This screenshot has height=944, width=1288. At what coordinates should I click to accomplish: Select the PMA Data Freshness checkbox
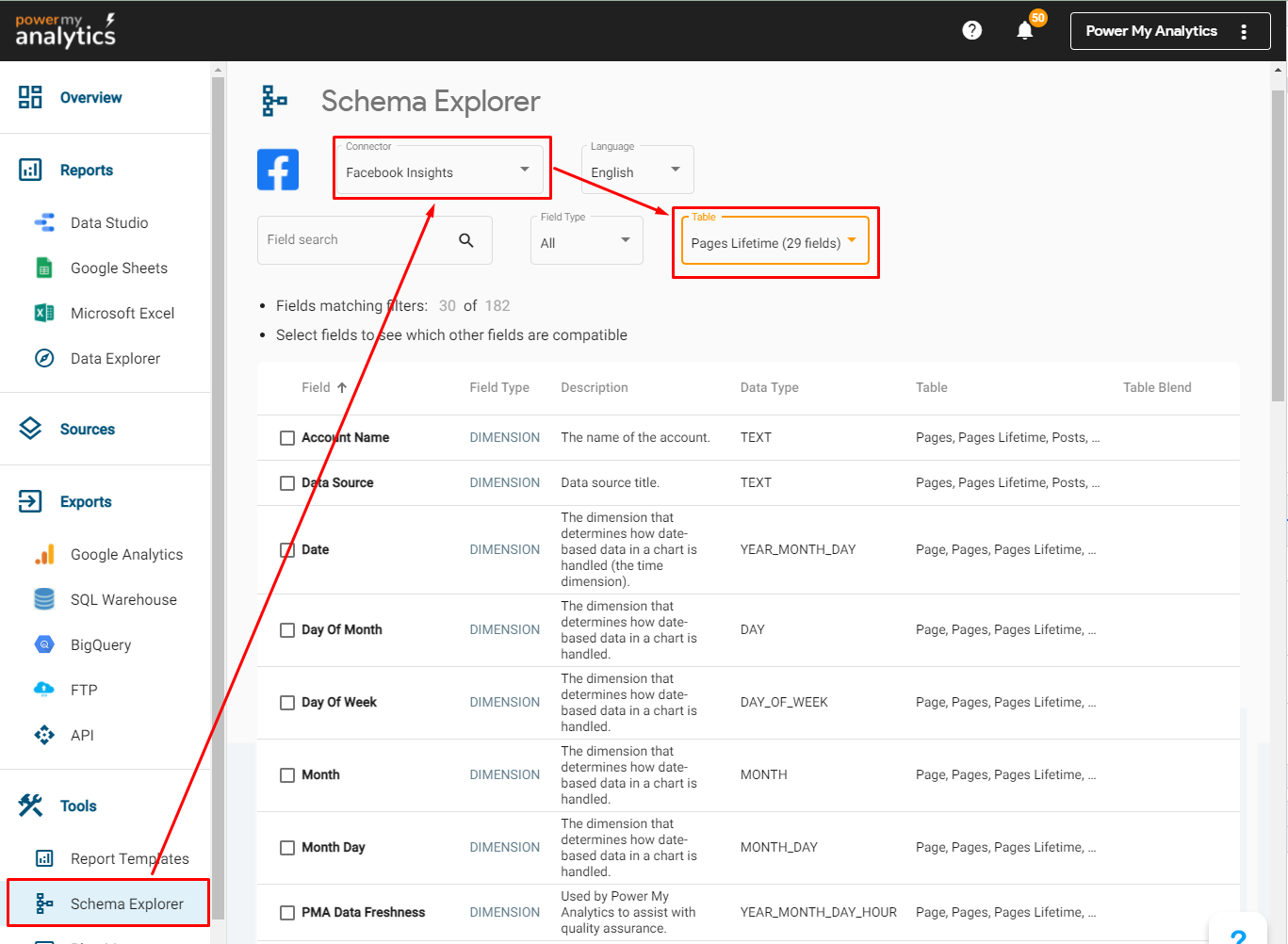pyautogui.click(x=287, y=913)
